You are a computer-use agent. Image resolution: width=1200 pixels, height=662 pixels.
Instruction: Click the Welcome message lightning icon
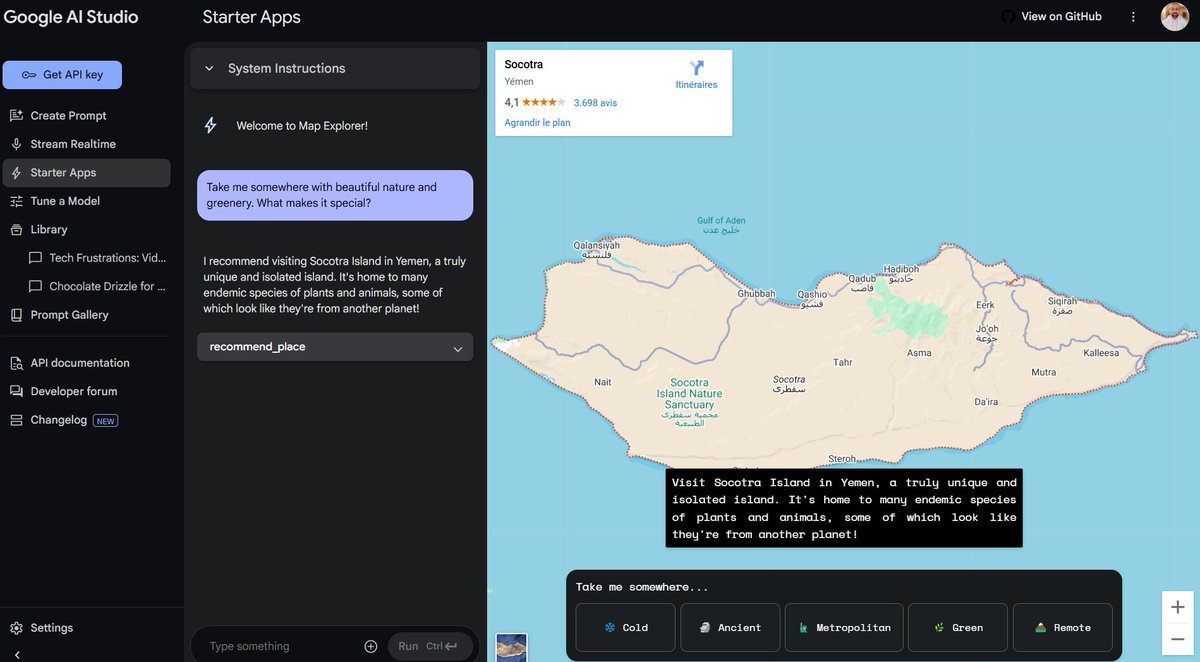click(210, 126)
